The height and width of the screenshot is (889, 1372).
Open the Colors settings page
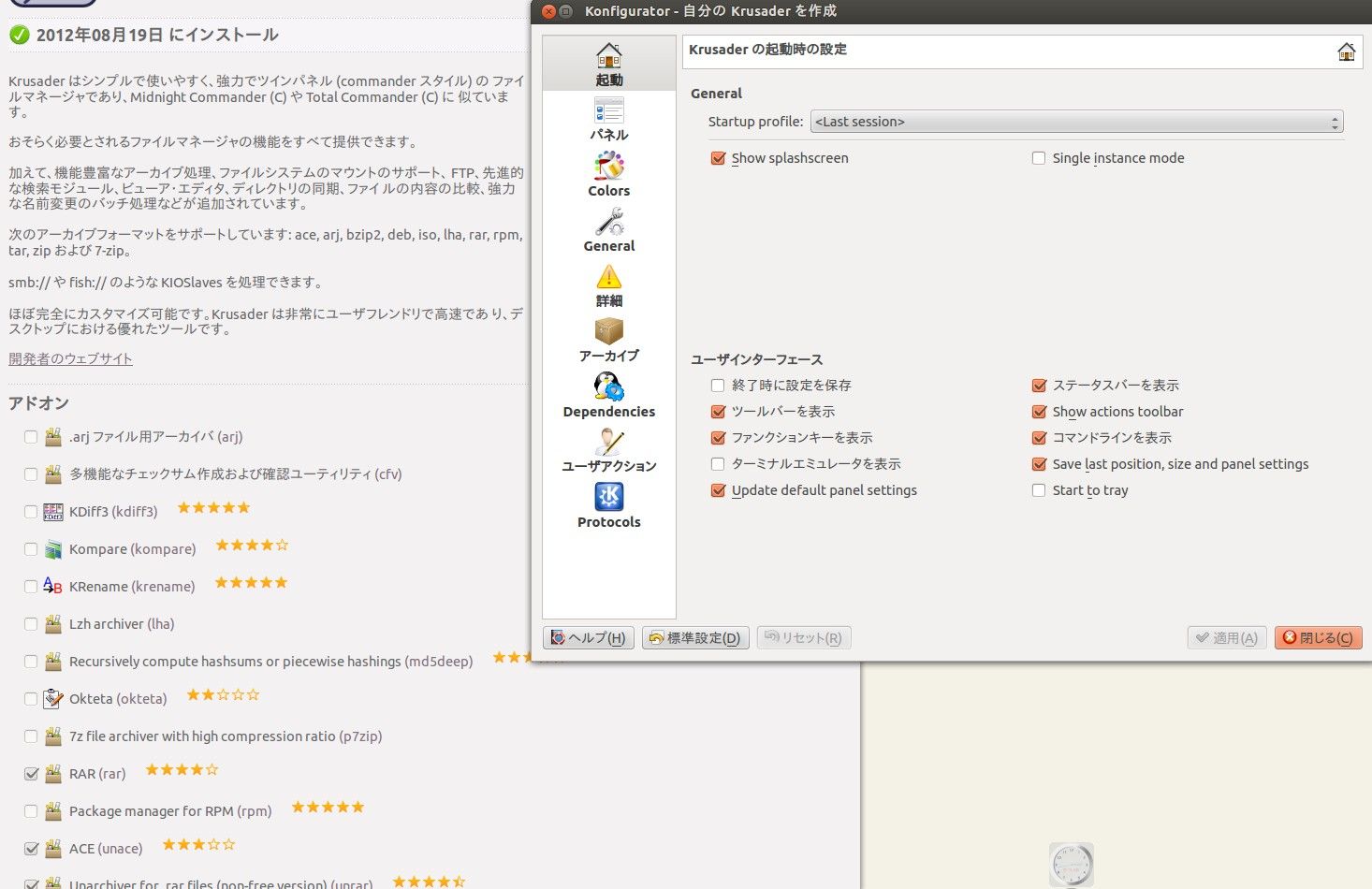coord(609,174)
